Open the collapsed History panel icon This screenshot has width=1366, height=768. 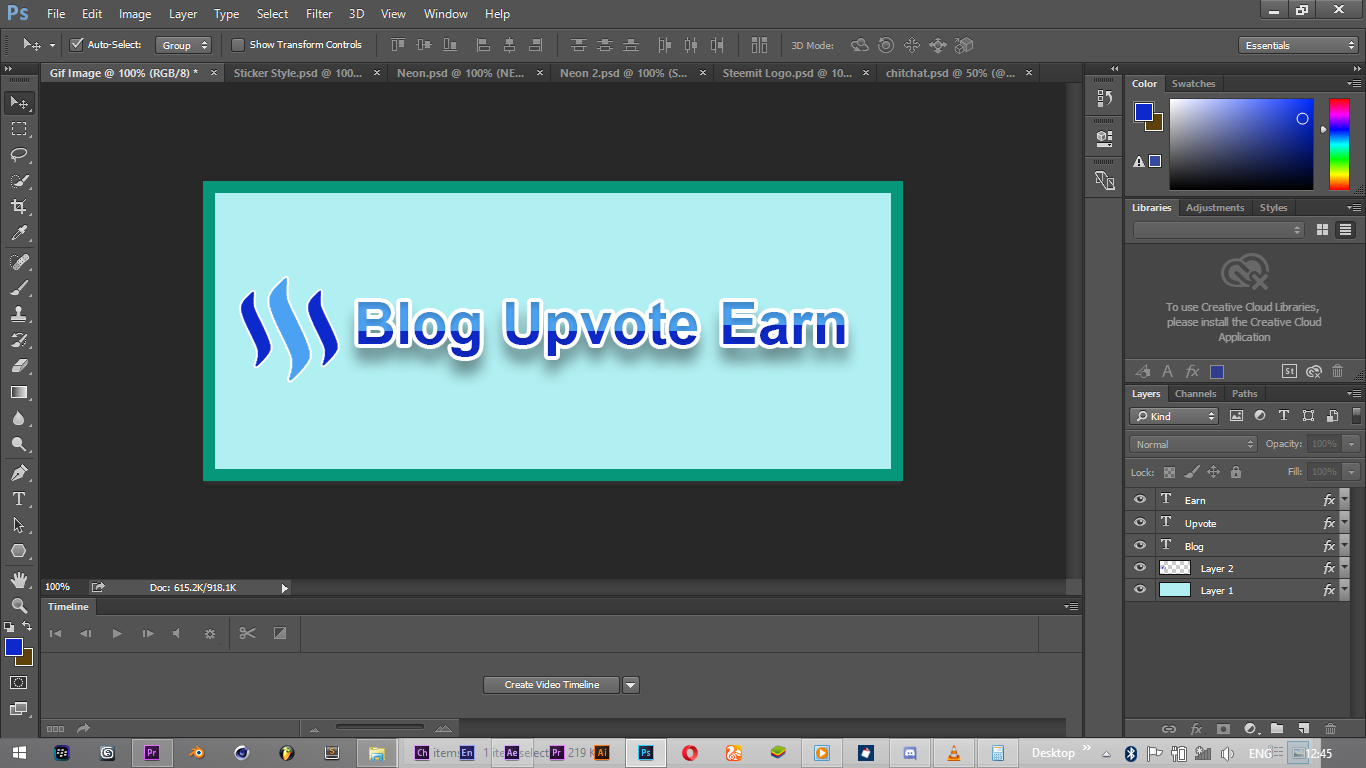pyautogui.click(x=1104, y=98)
